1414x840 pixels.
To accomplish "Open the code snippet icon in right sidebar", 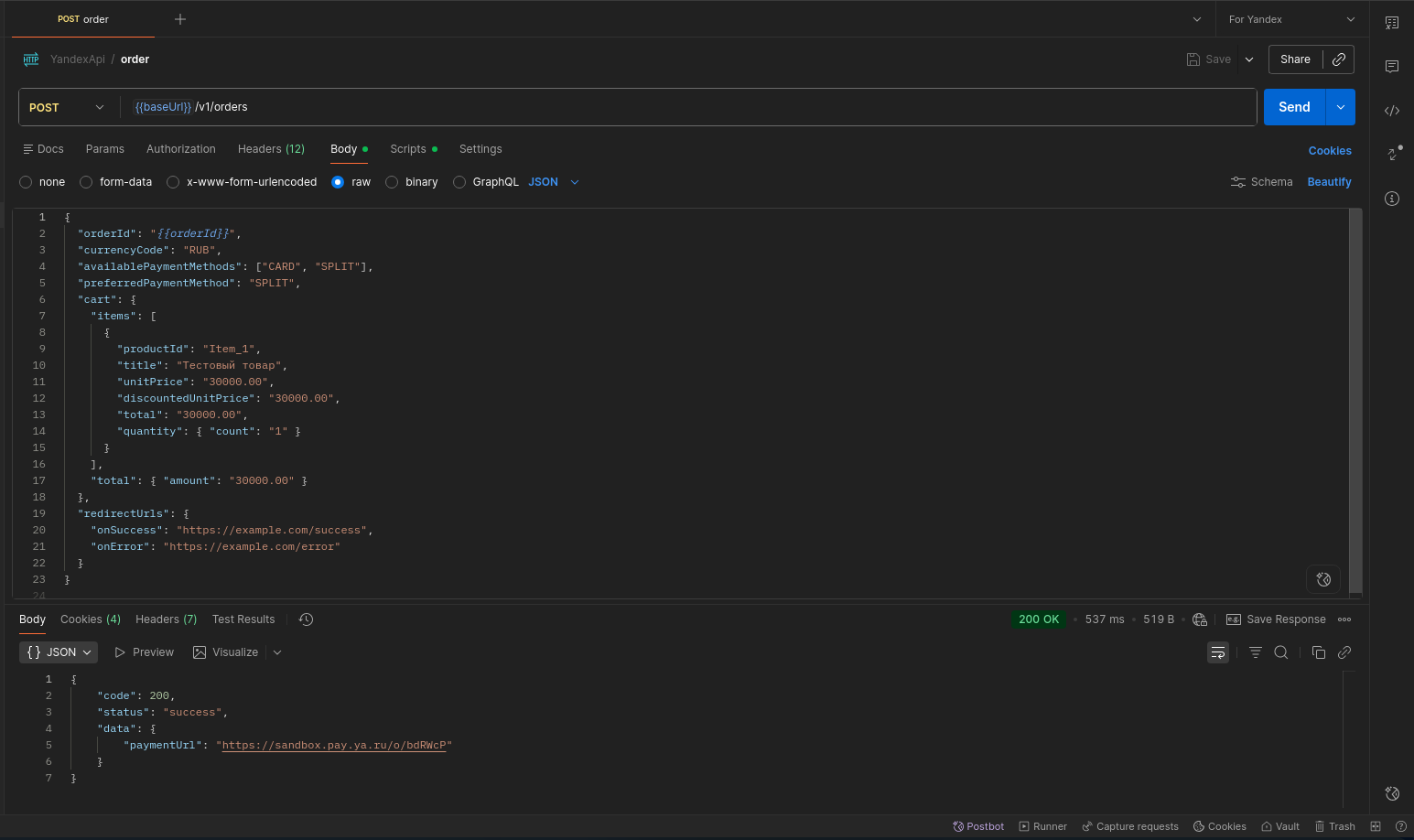I will tap(1391, 111).
